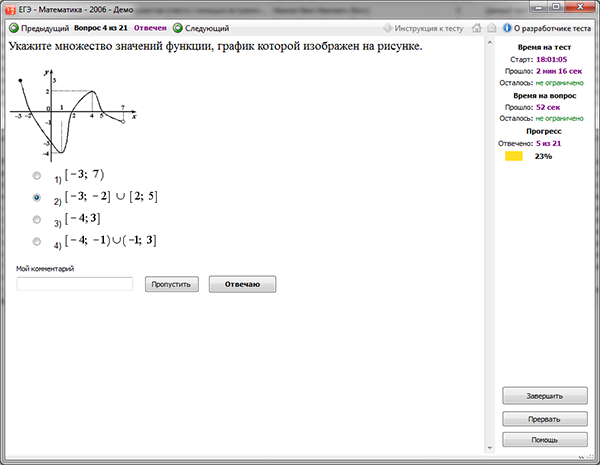600x465 pixels.
Task: Click the green Next question arrow icon
Action: [178, 28]
